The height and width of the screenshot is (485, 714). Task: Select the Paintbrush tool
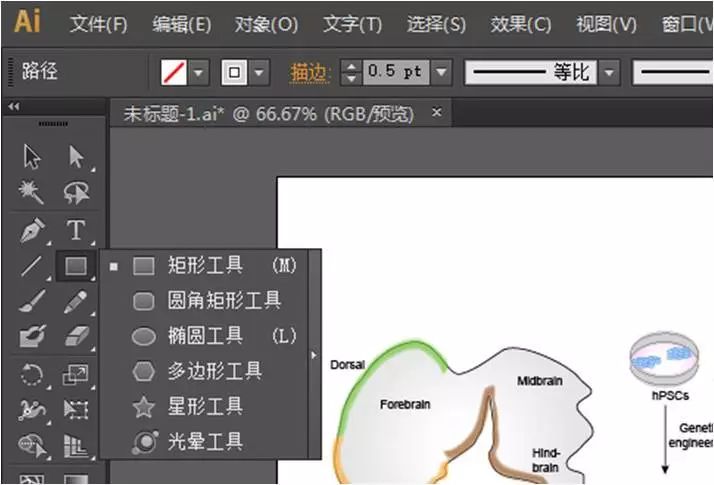click(32, 301)
